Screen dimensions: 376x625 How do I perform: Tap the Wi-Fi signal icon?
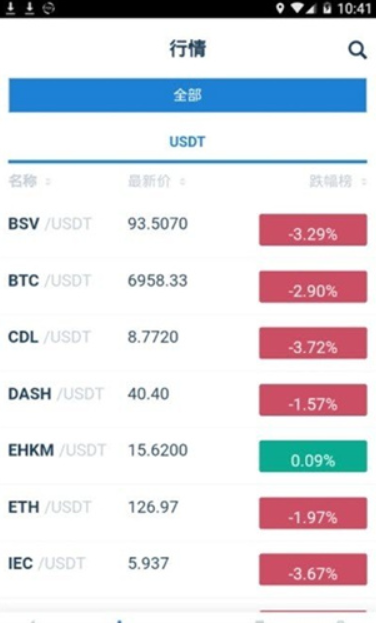[x=297, y=8]
